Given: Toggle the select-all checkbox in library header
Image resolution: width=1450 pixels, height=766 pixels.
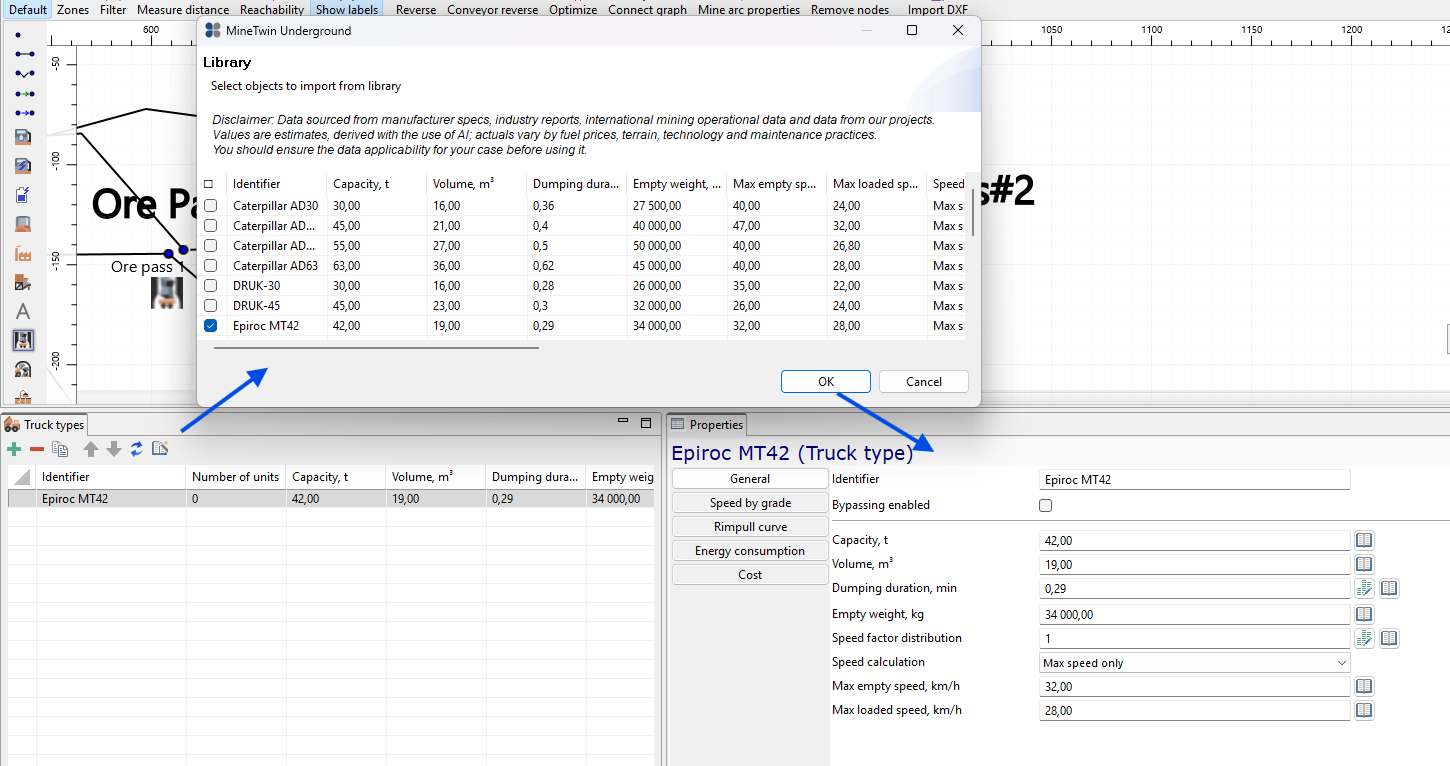Looking at the screenshot, I should 208,184.
